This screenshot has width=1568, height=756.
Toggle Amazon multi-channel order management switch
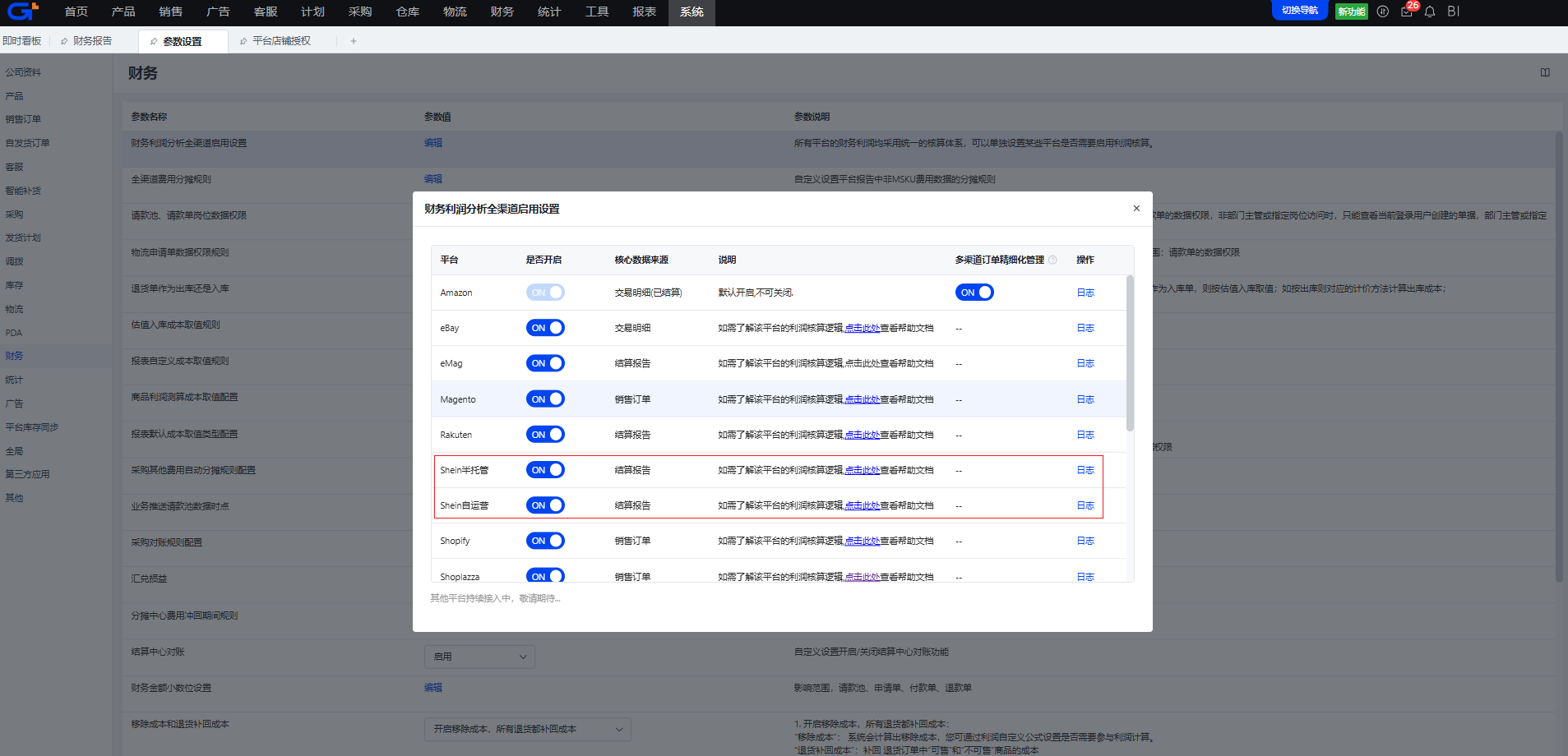tap(974, 293)
